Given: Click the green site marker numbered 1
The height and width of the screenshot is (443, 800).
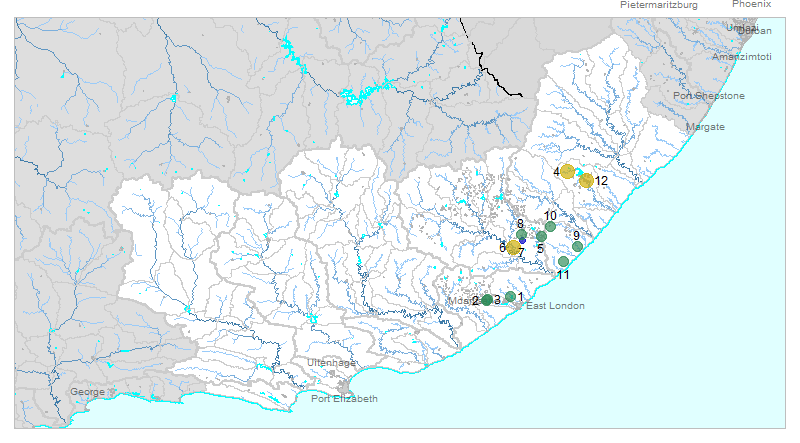Looking at the screenshot, I should [x=510, y=296].
